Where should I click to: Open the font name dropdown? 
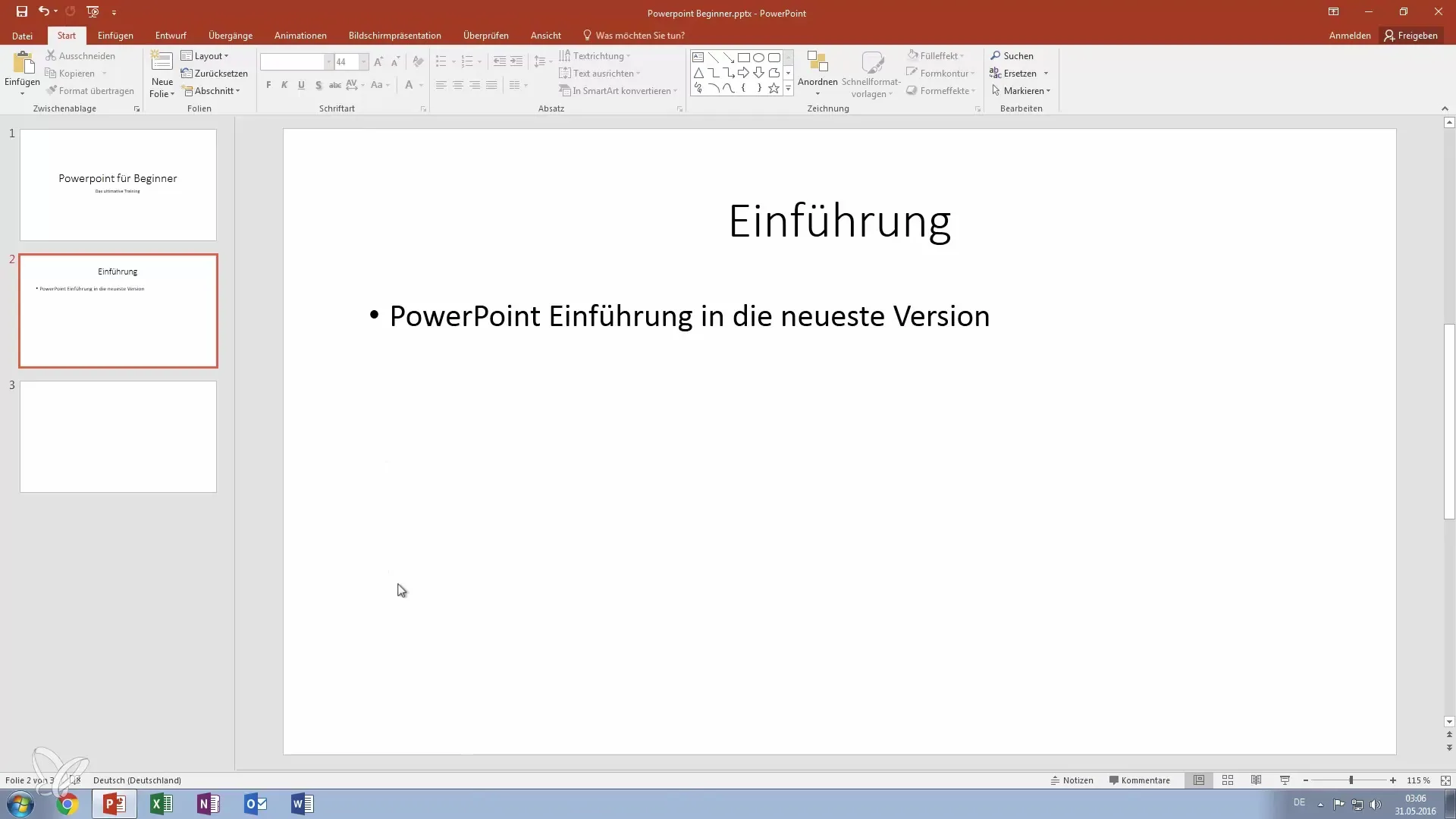point(329,62)
